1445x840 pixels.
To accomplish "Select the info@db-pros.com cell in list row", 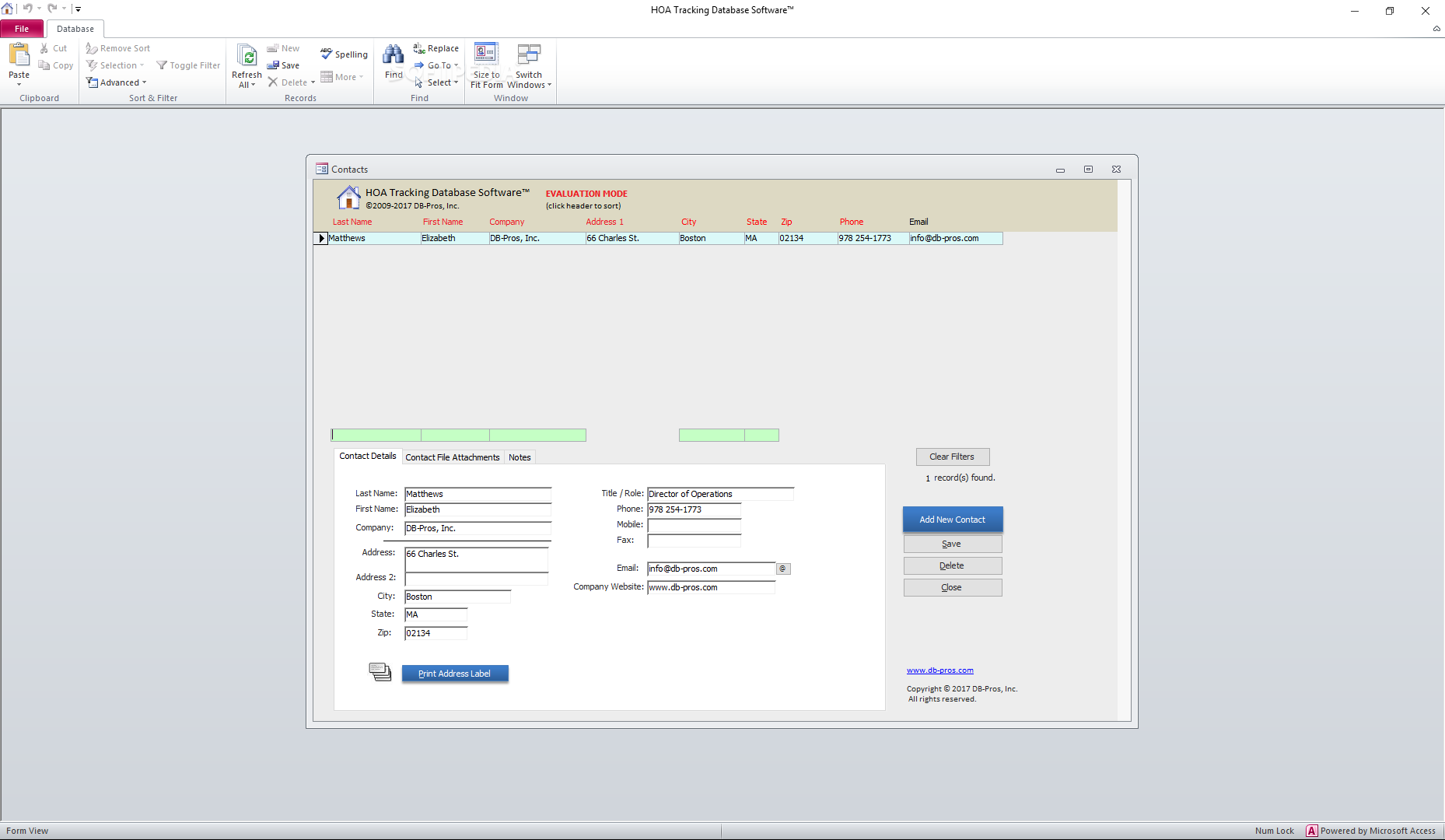I will 956,238.
